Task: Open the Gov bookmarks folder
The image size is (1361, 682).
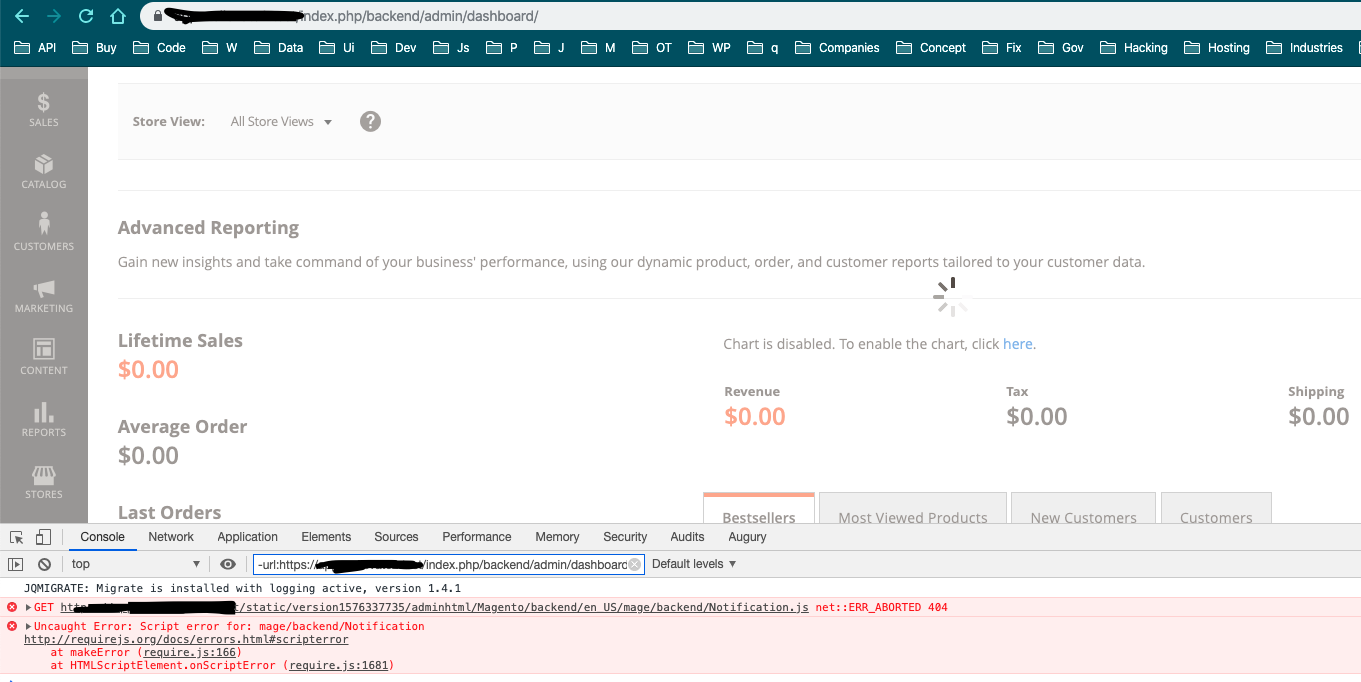Action: [1061, 47]
